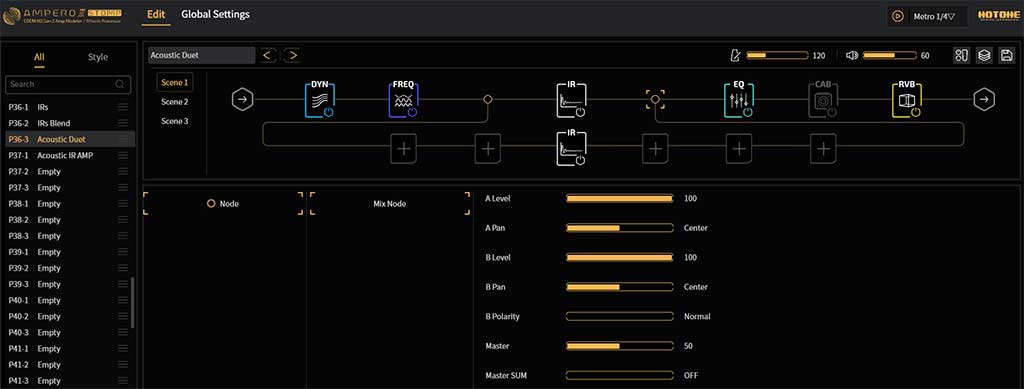Switch to the Edit tab
The width and height of the screenshot is (1024, 389).
point(156,14)
